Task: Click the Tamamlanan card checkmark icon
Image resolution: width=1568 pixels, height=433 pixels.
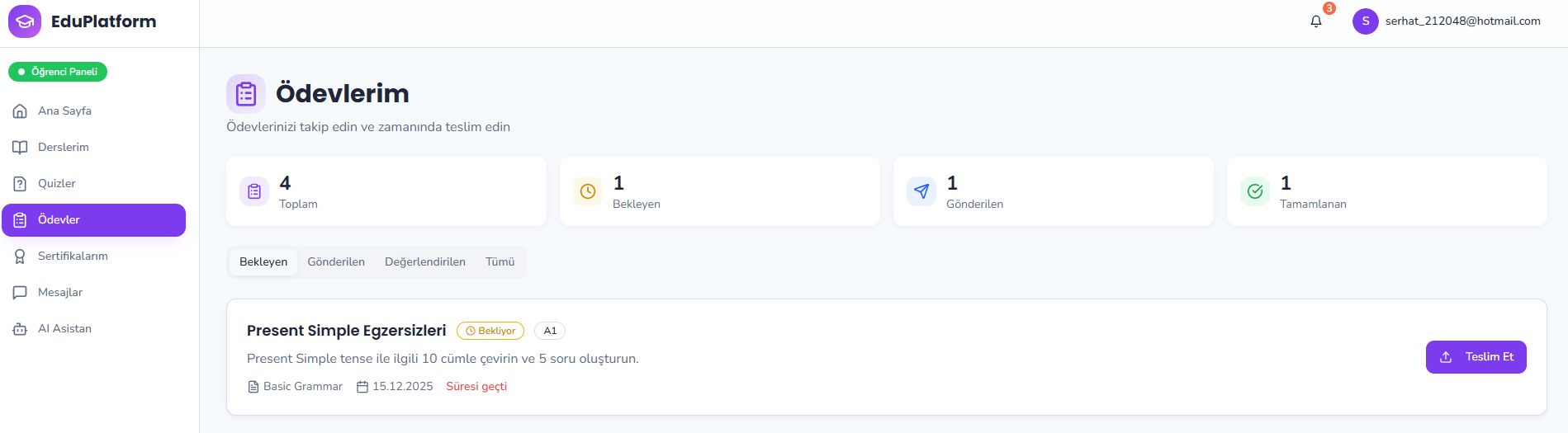Action: (x=1255, y=191)
